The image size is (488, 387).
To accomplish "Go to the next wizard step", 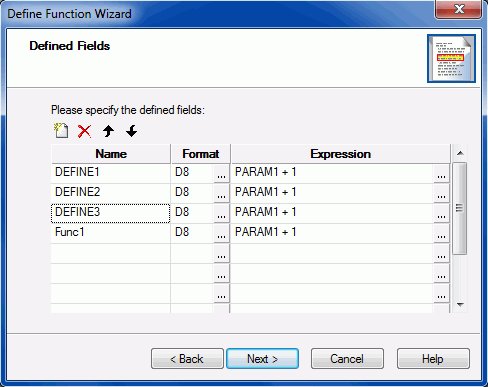I will 262,359.
